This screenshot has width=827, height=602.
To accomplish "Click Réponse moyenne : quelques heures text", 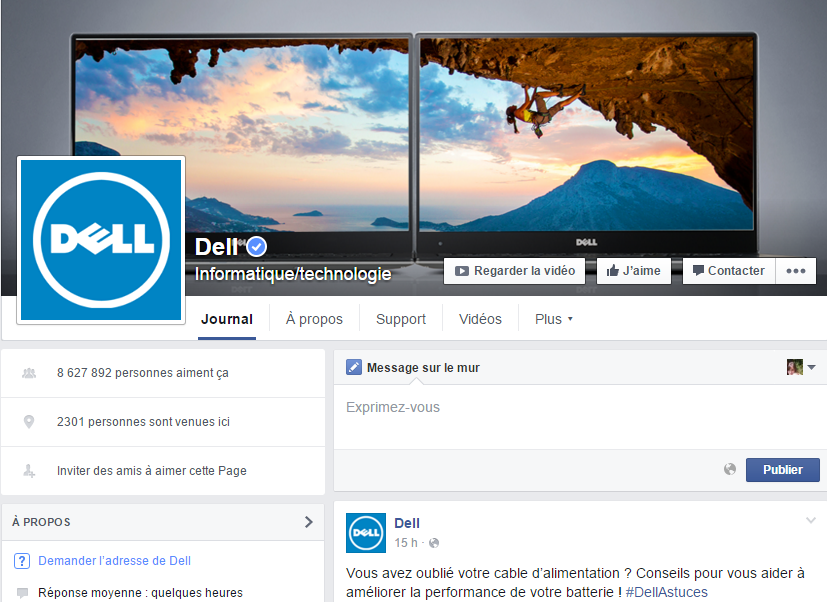I will (140, 593).
